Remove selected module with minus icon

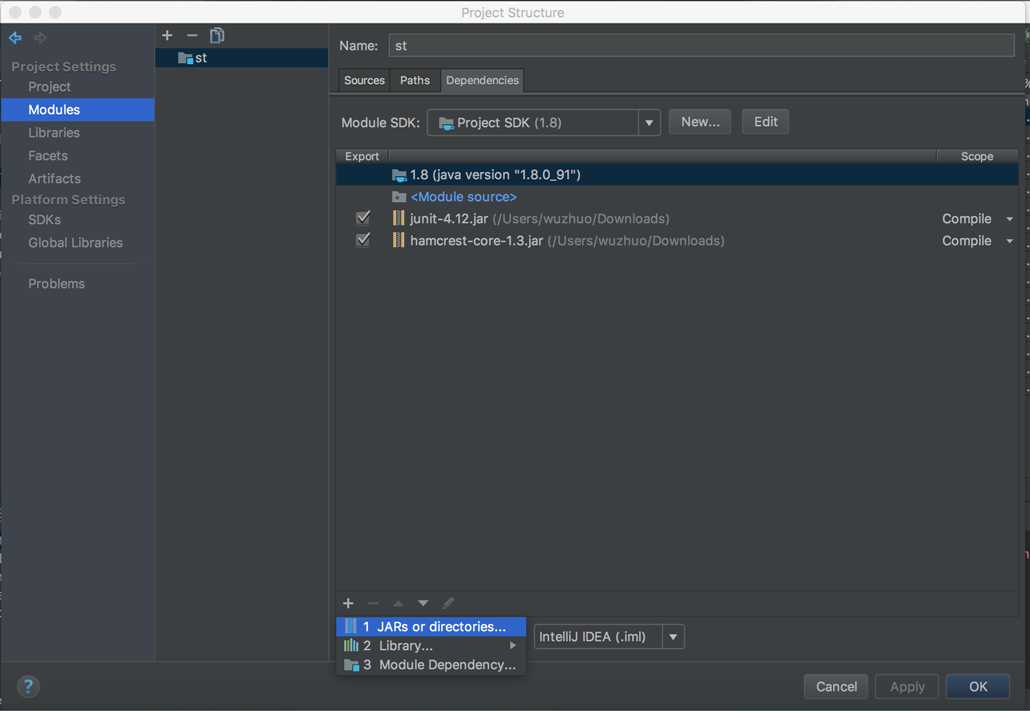pos(192,35)
